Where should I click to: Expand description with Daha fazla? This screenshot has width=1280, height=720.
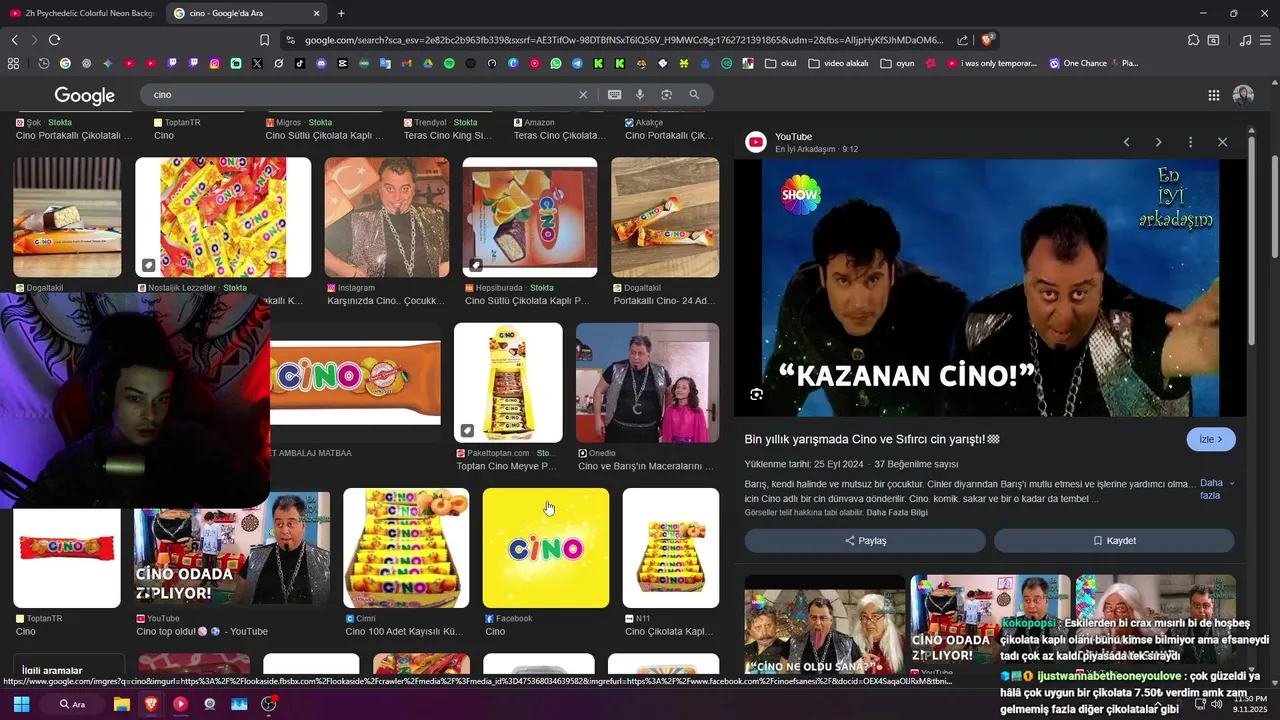1216,489
